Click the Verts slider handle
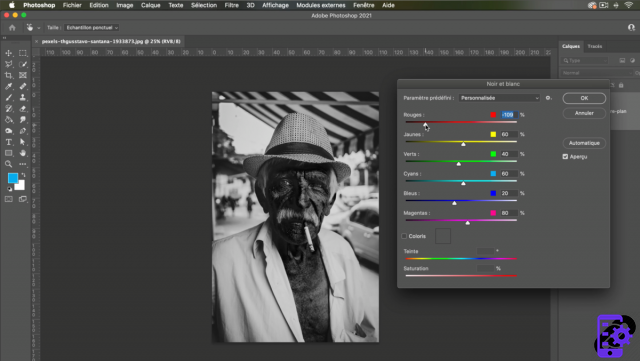The width and height of the screenshot is (640, 361). [459, 163]
